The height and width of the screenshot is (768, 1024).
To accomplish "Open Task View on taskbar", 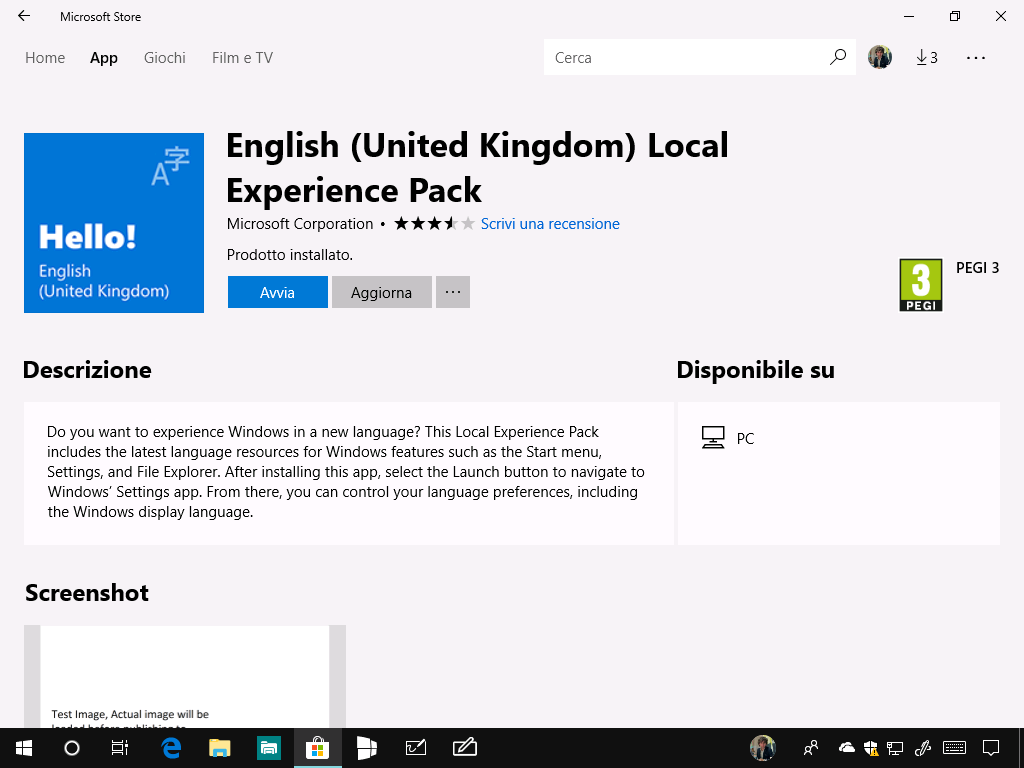I will (120, 748).
